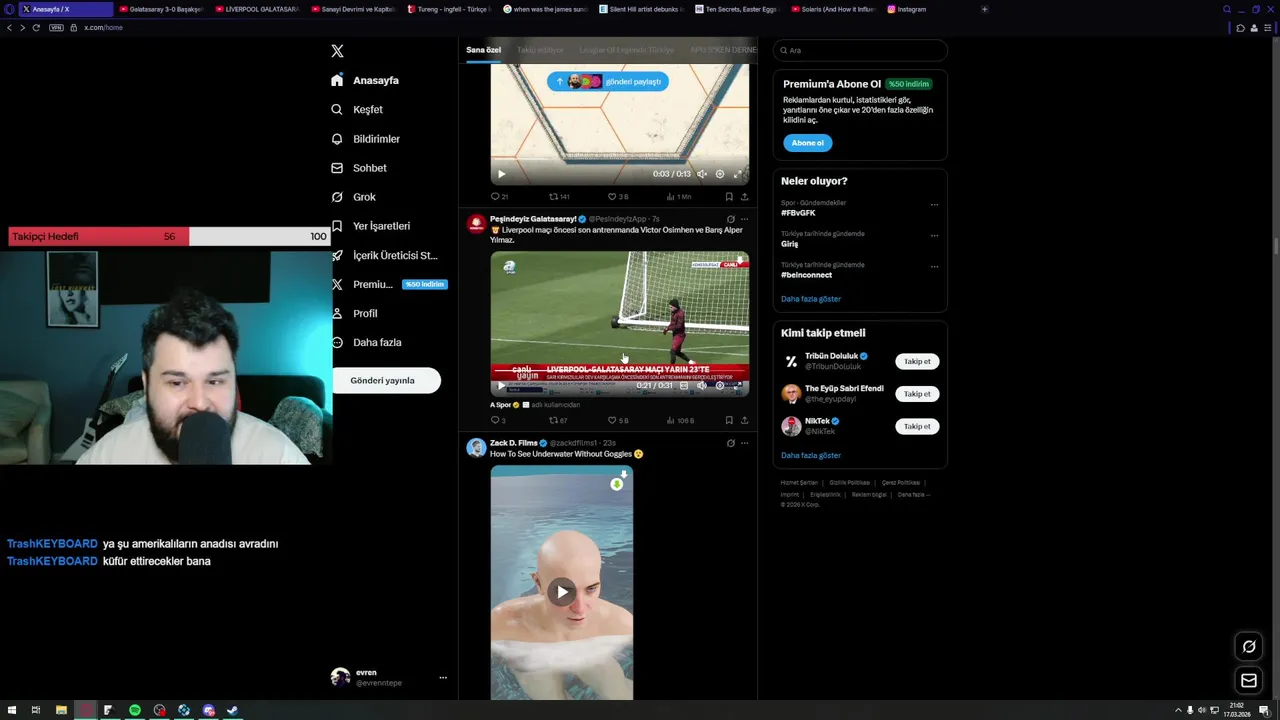Open Grok from the sidebar
This screenshot has height=720, width=1280.
pos(353,197)
